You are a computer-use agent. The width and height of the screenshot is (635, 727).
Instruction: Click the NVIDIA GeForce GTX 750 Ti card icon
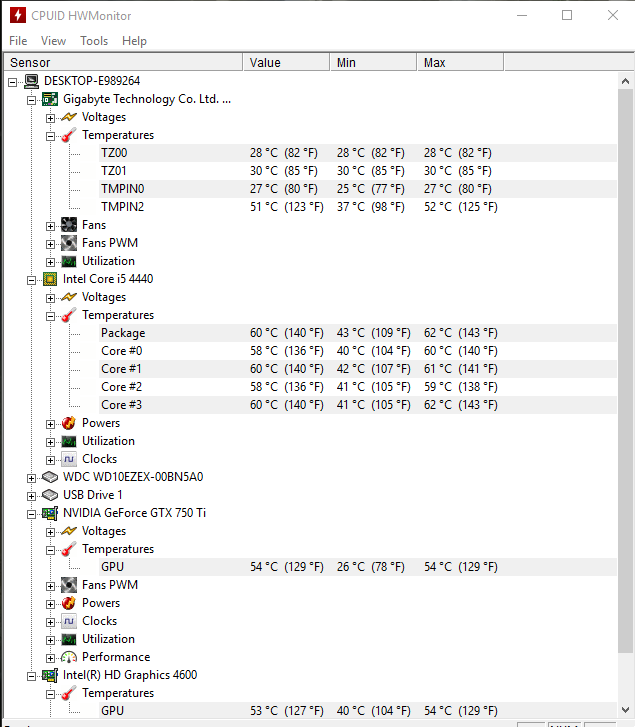[x=50, y=513]
